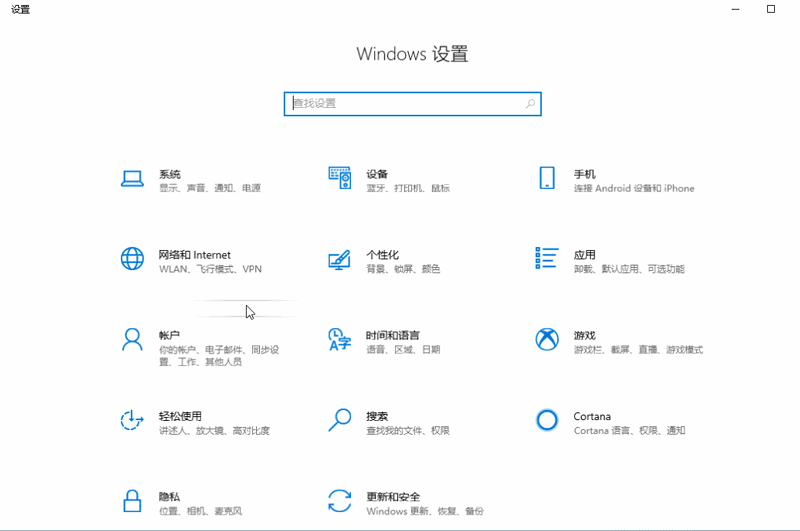Click description 你的帐户、电子邮件、同步设置
Screen dimensions: 800x531
tap(219, 356)
